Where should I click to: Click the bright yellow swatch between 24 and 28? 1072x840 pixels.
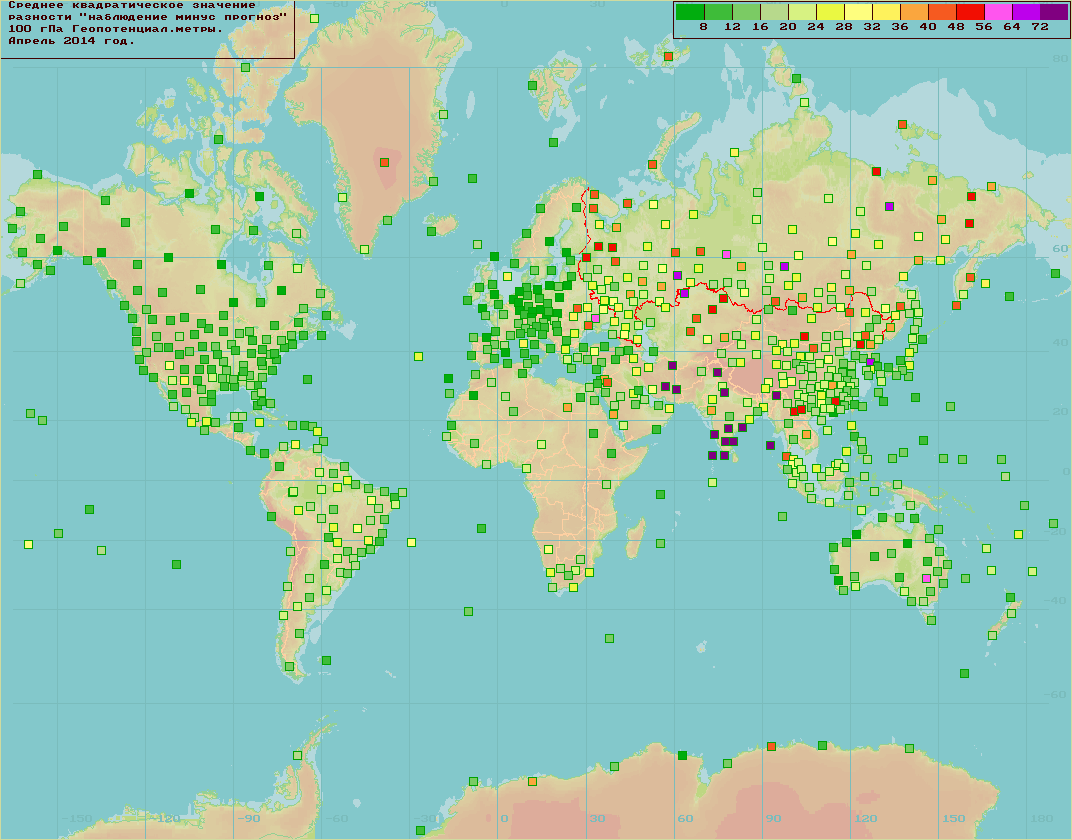point(830,12)
